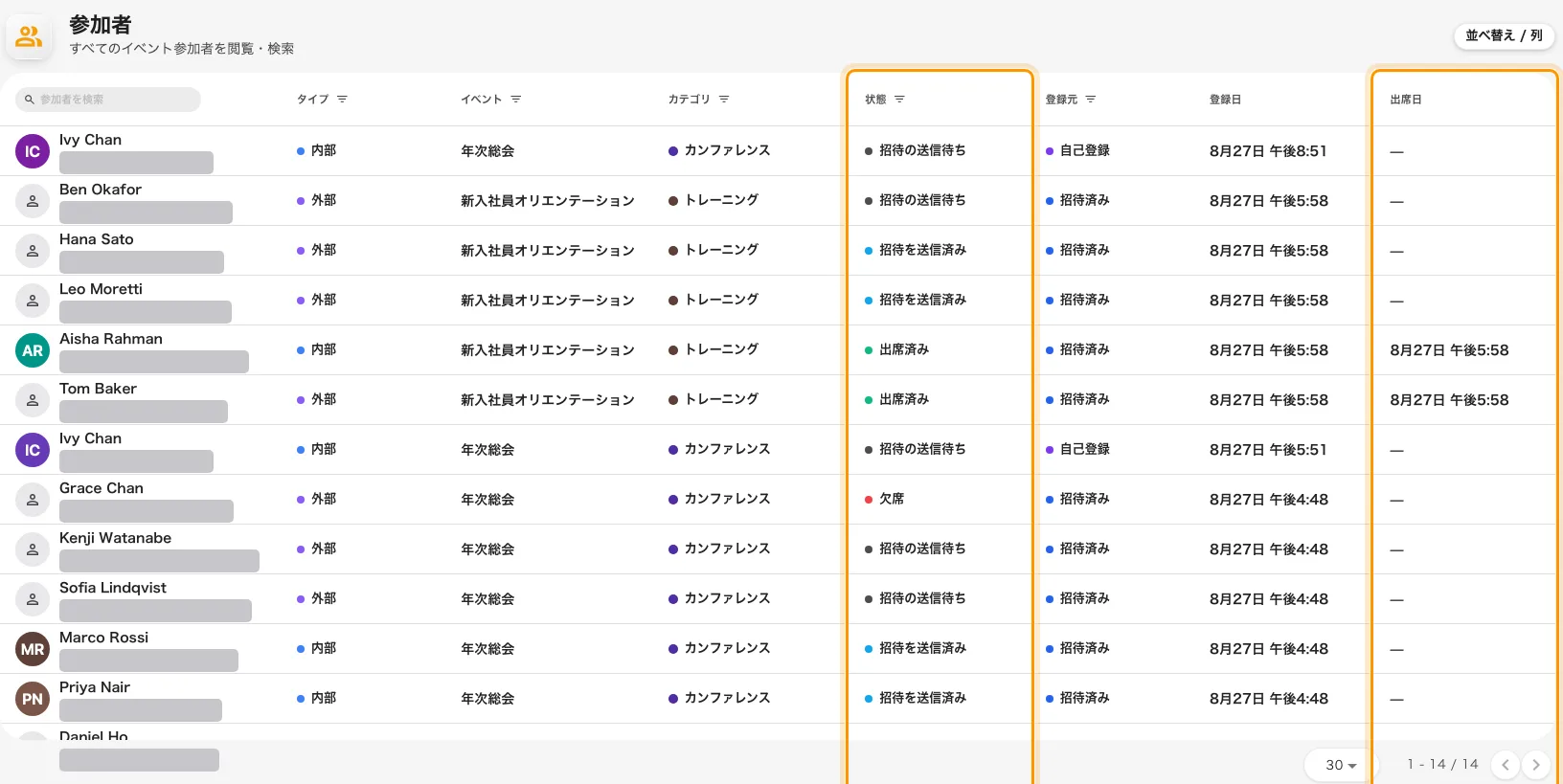The image size is (1563, 784).
Task: Click Tom Baker's person avatar icon
Action: pyautogui.click(x=33, y=400)
